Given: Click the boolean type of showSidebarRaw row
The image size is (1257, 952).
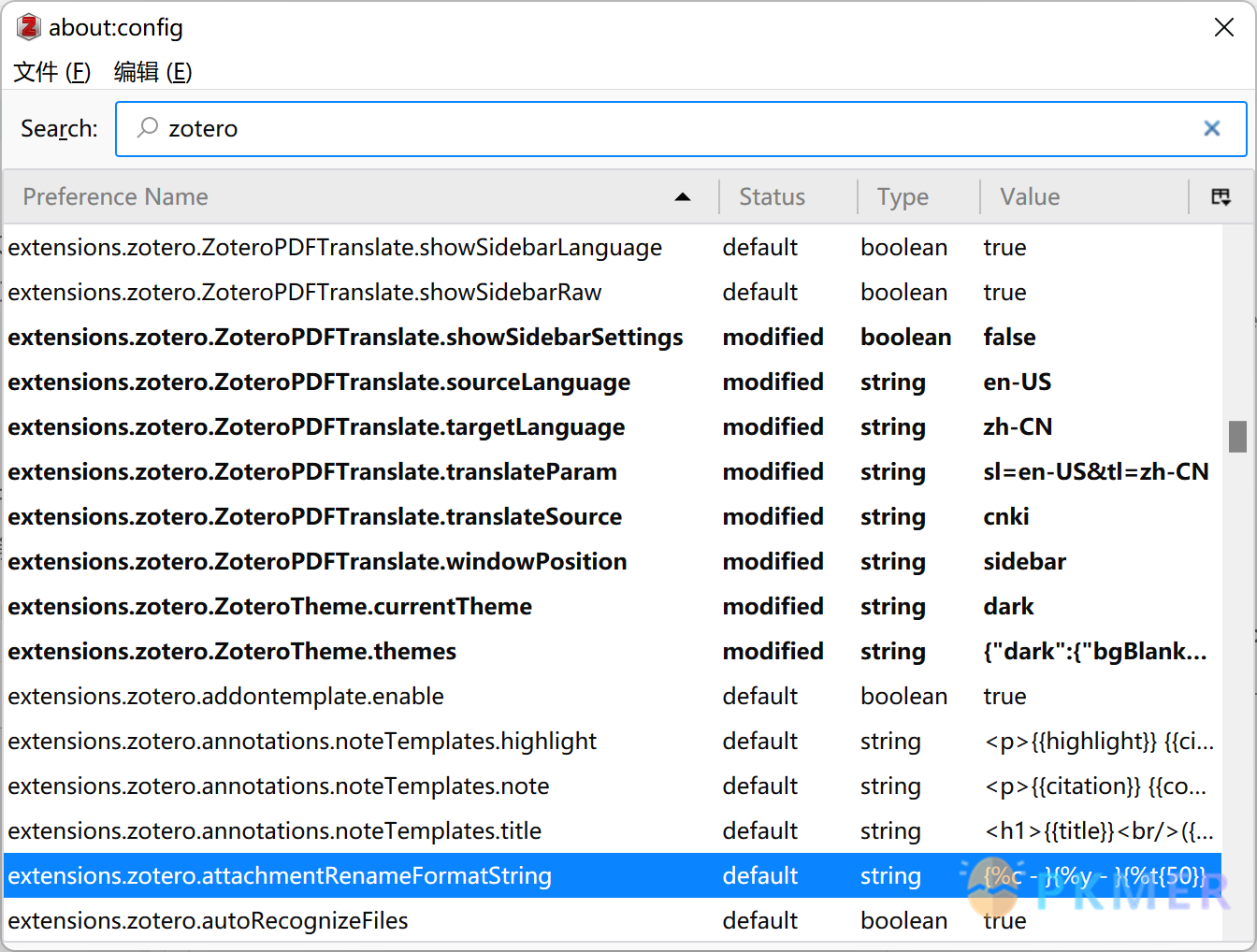Looking at the screenshot, I should tap(903, 292).
